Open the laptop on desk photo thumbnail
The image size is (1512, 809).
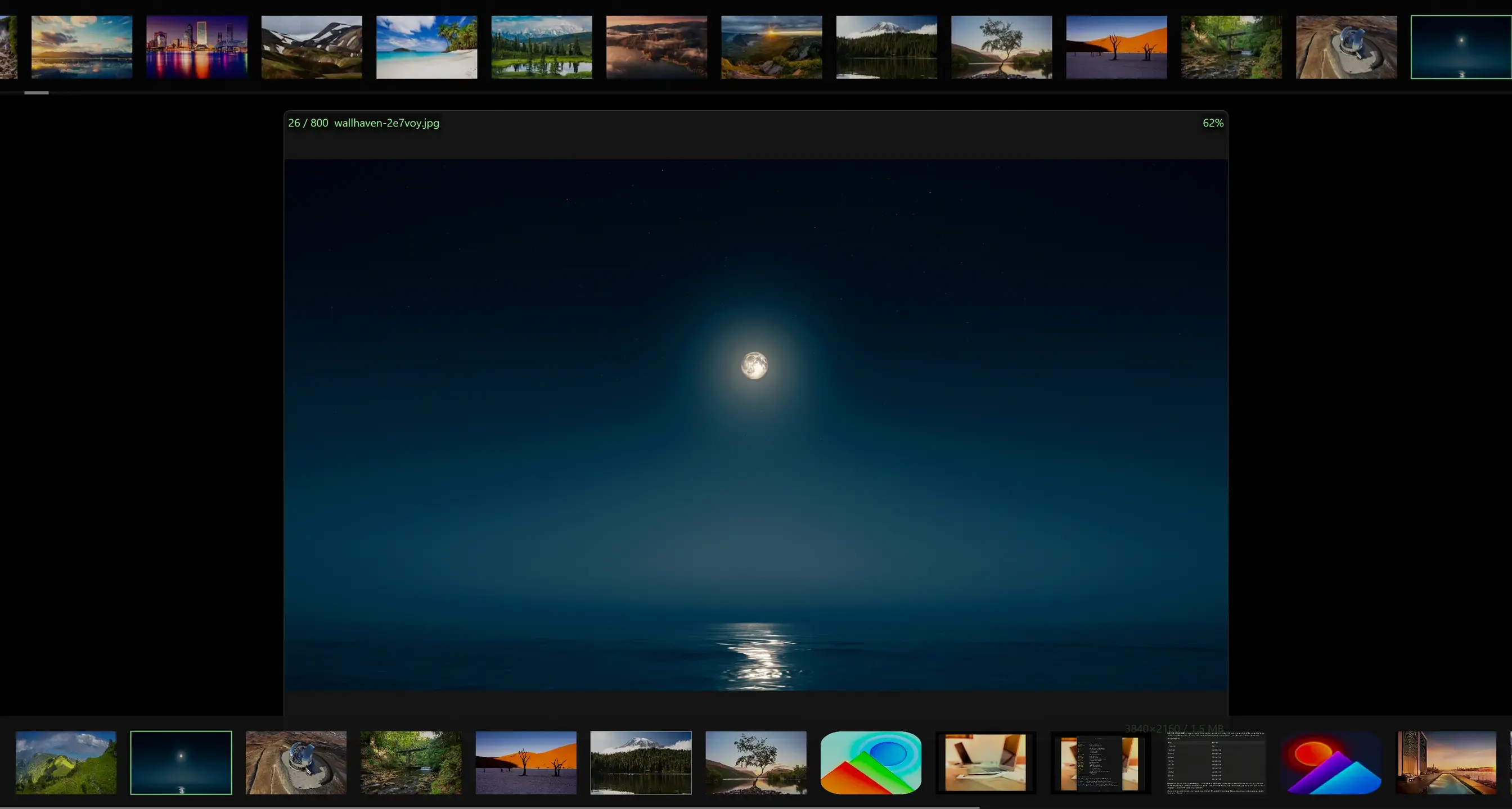pyautogui.click(x=986, y=763)
